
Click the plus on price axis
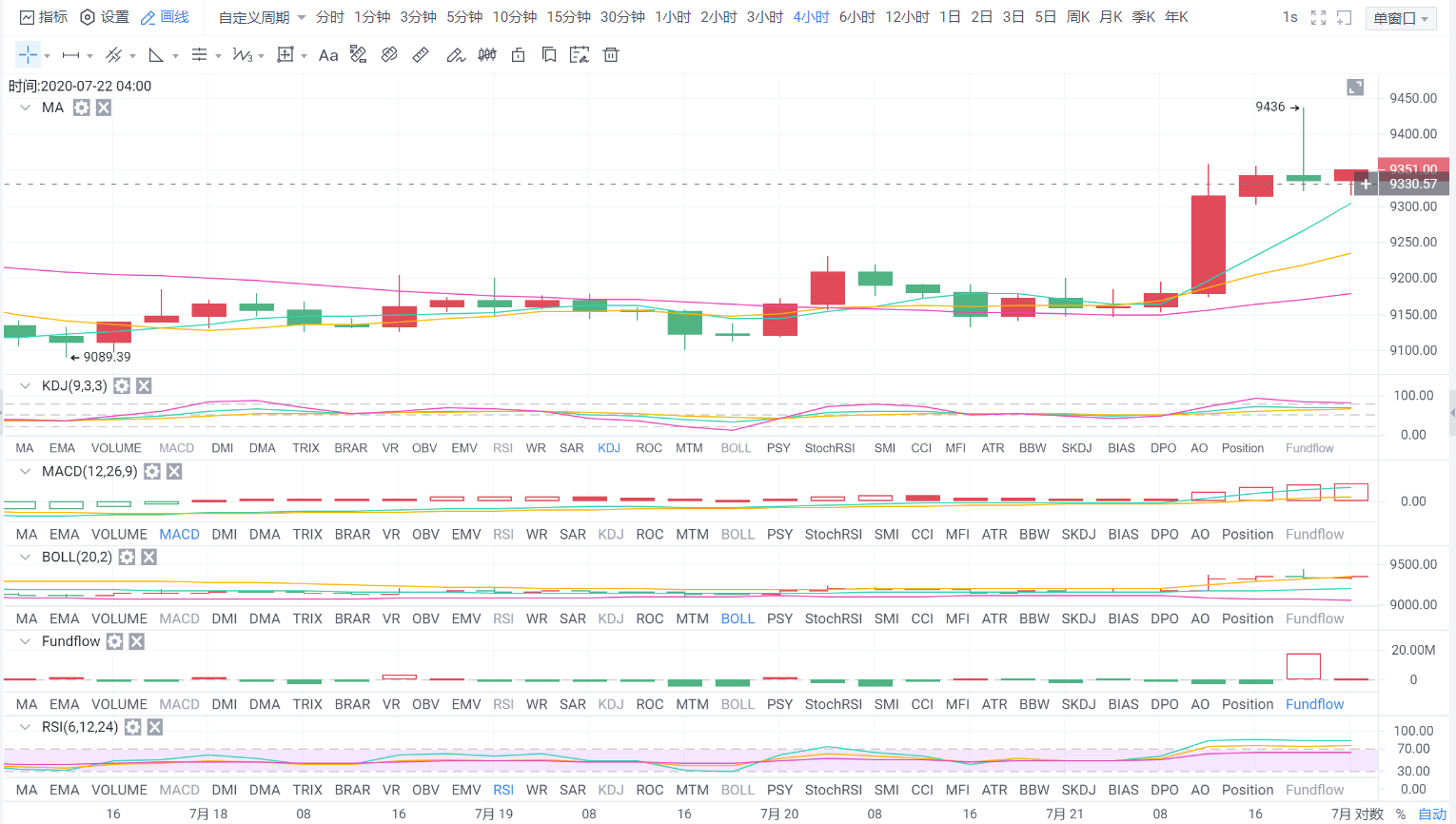click(1366, 184)
